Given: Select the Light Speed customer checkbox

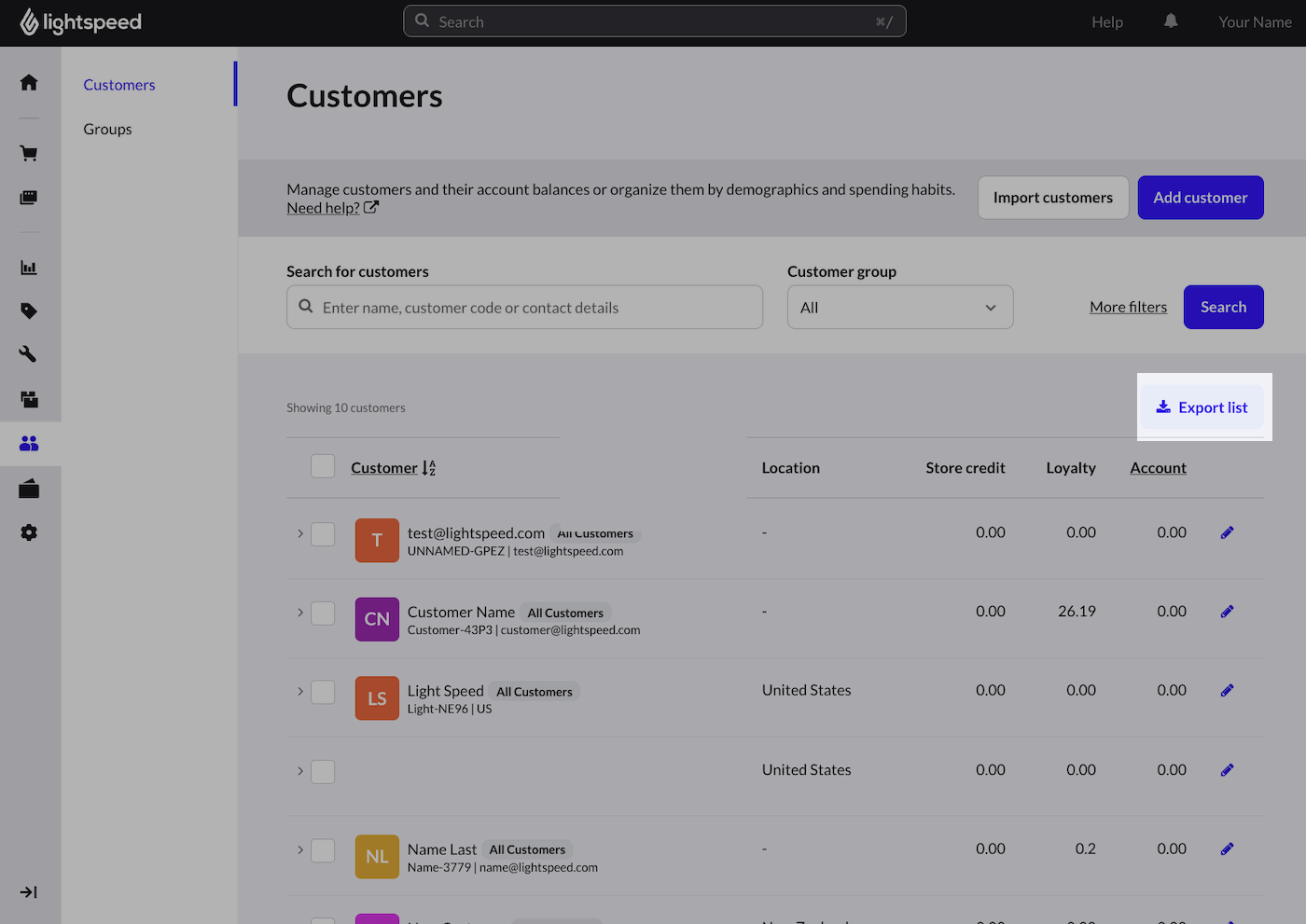Looking at the screenshot, I should [323, 692].
